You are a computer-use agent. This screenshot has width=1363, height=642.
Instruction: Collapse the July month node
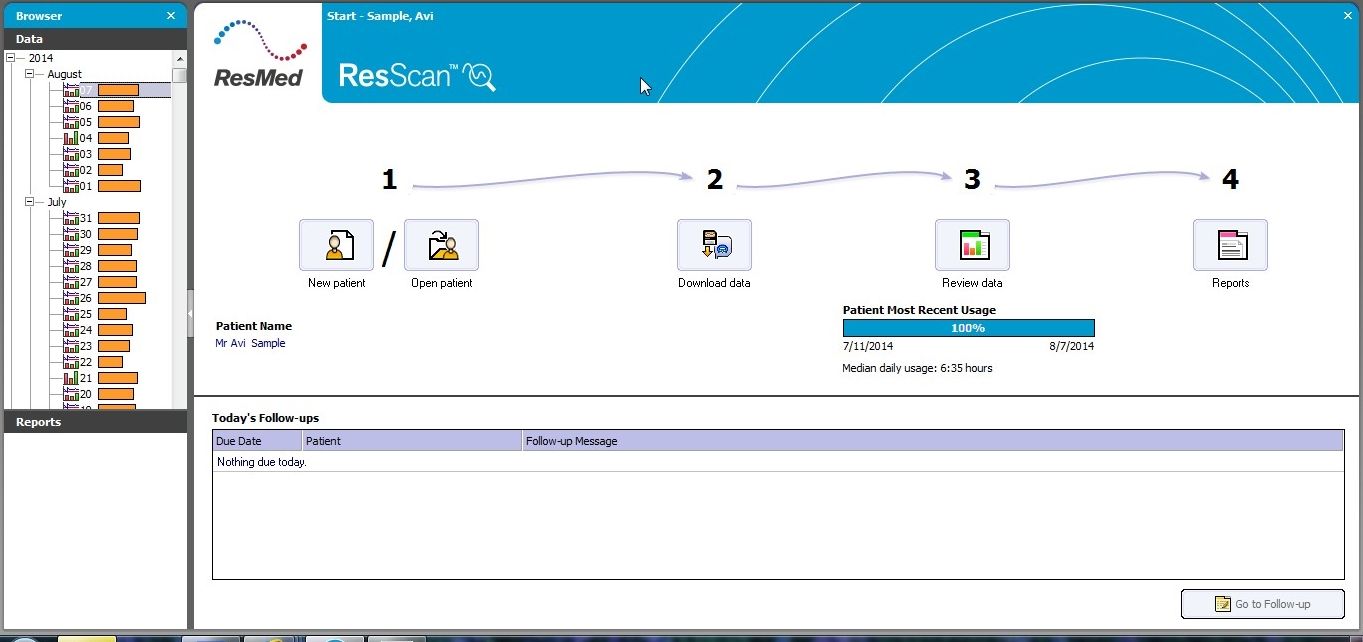coord(30,202)
